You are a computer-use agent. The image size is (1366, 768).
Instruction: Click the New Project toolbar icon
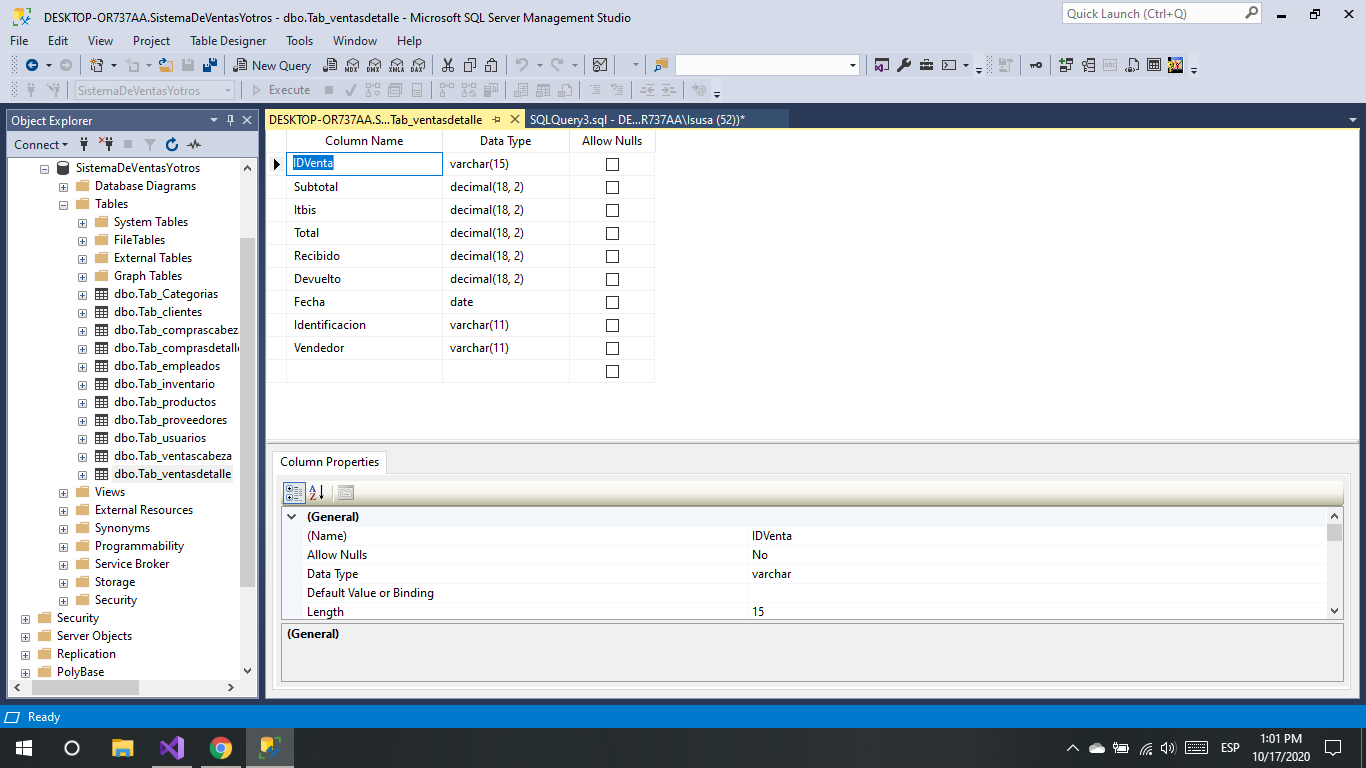click(x=97, y=65)
